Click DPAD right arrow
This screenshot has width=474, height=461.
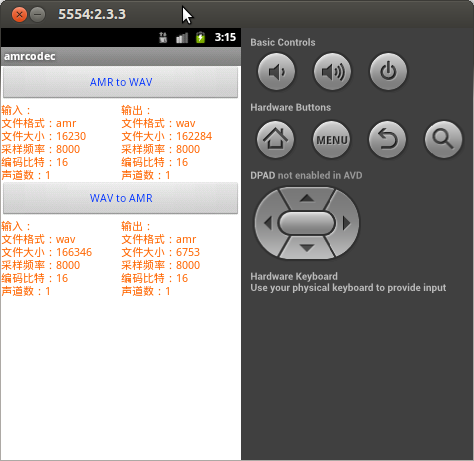[347, 223]
